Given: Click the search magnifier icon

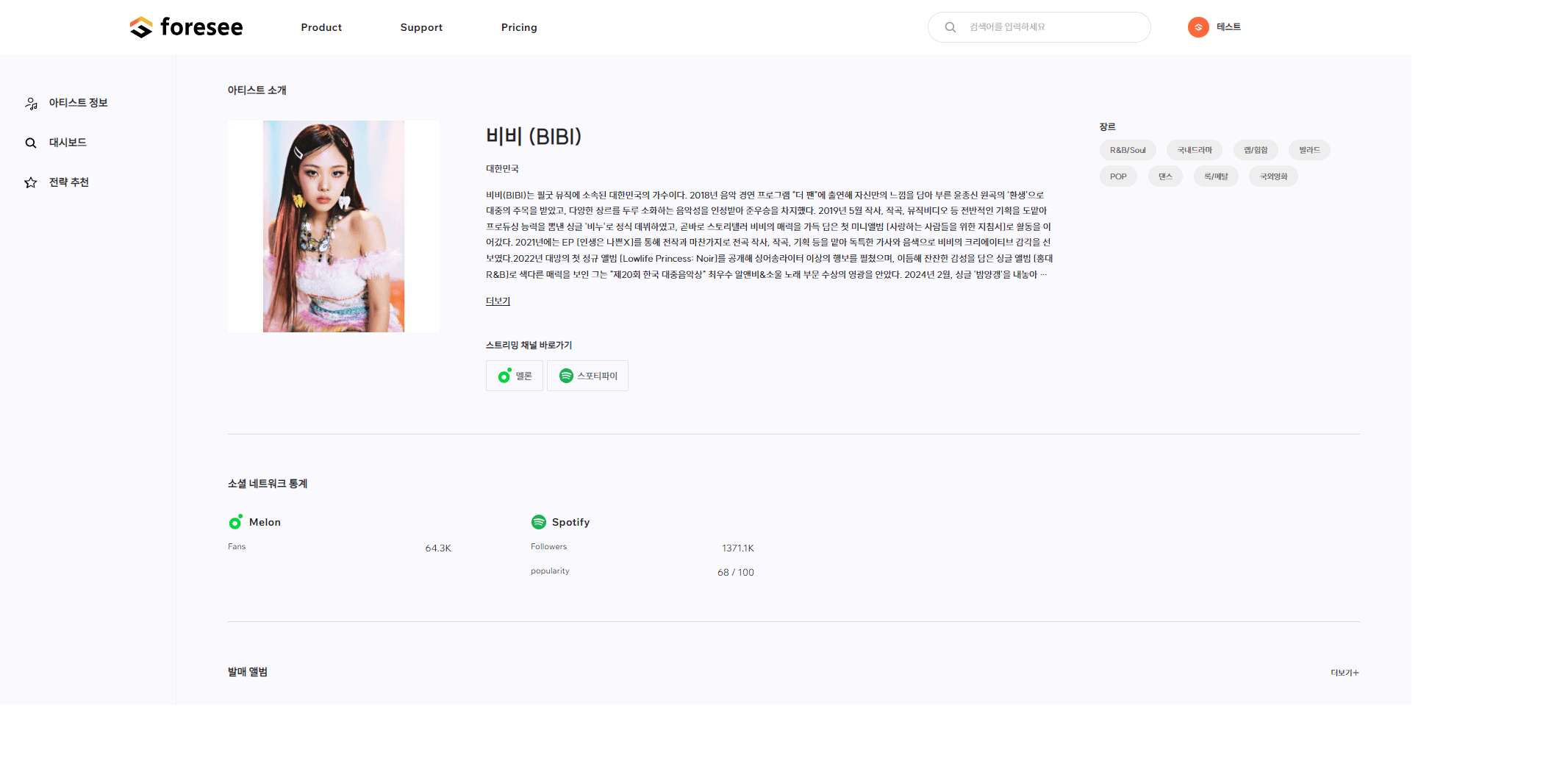Looking at the screenshot, I should click(950, 27).
